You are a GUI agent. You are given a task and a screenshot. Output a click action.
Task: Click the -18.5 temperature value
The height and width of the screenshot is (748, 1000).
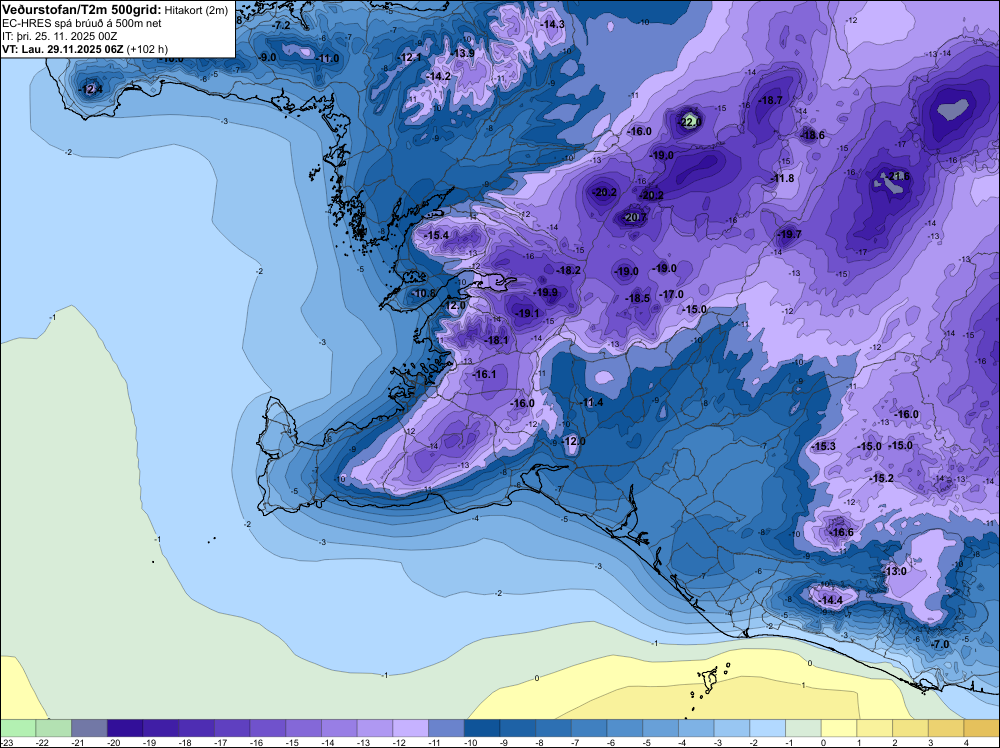[637, 298]
